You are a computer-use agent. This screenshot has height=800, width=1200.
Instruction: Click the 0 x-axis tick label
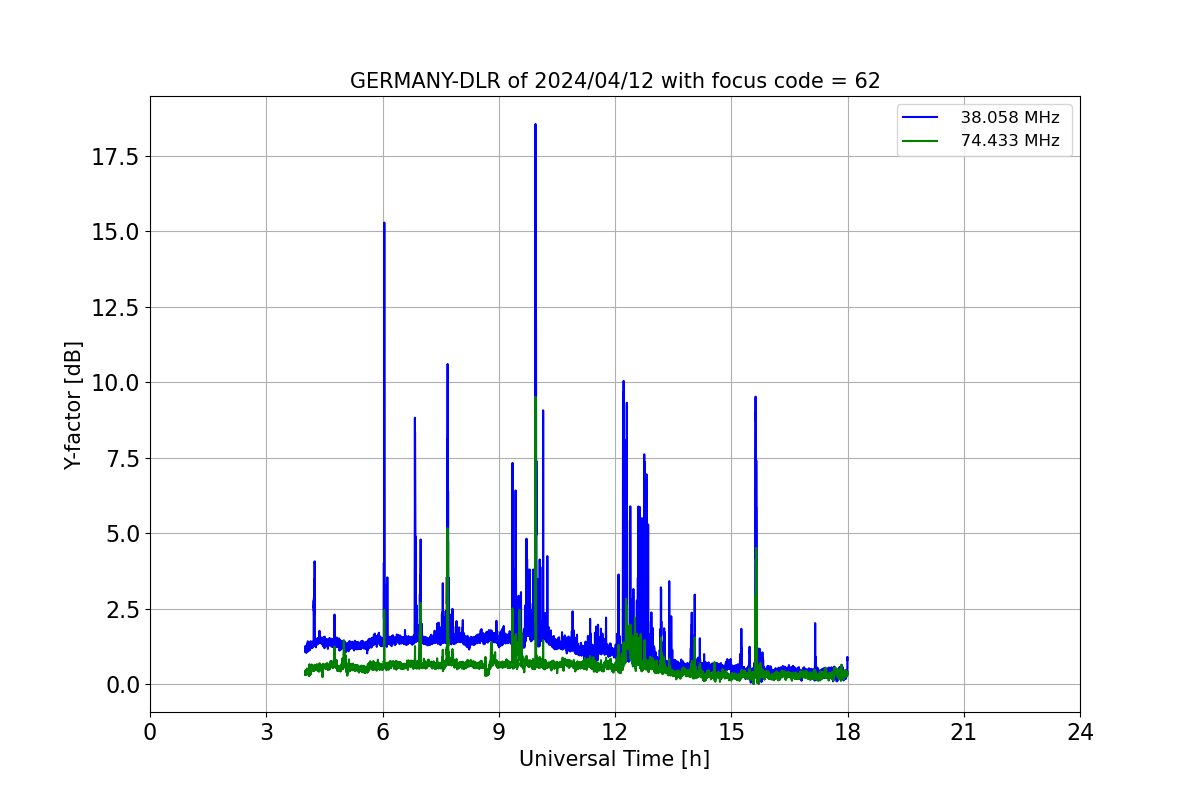150,732
